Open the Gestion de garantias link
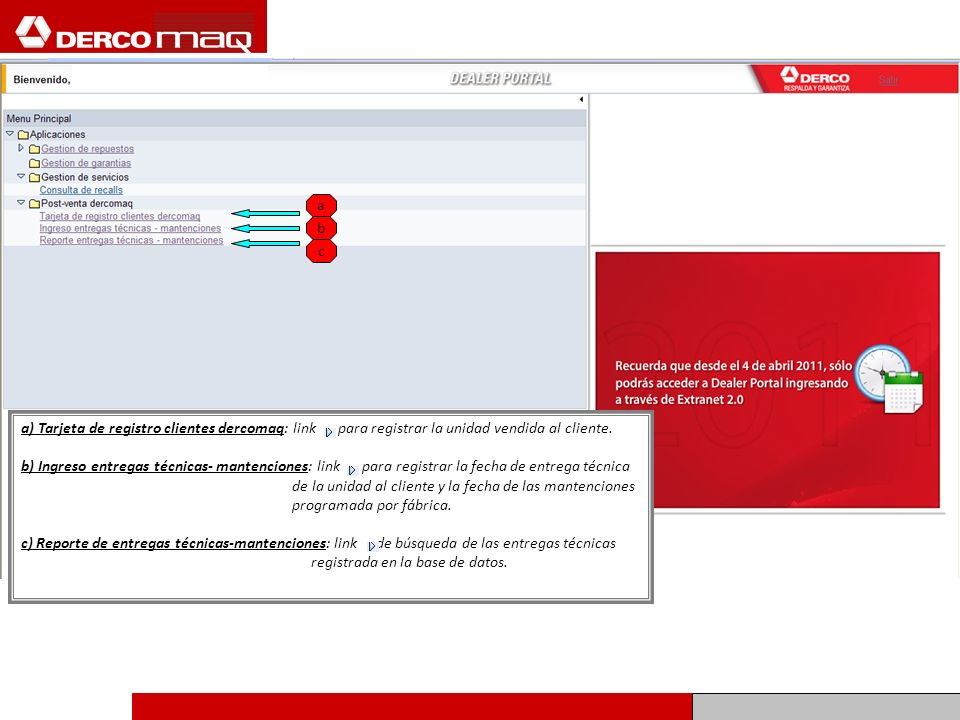Viewport: 960px width, 720px height. [x=86, y=163]
